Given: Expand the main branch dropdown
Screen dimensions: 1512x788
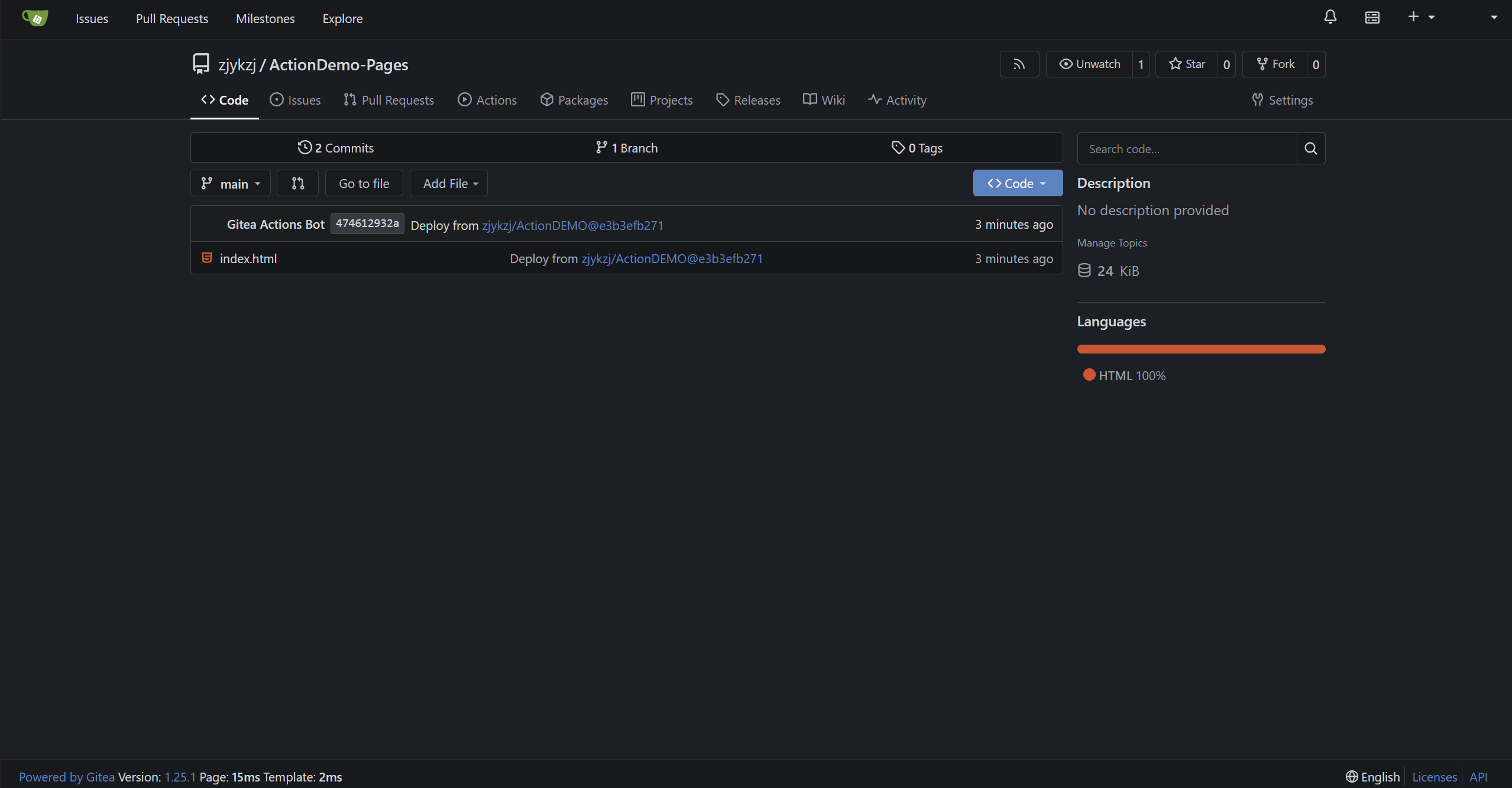Looking at the screenshot, I should [231, 184].
